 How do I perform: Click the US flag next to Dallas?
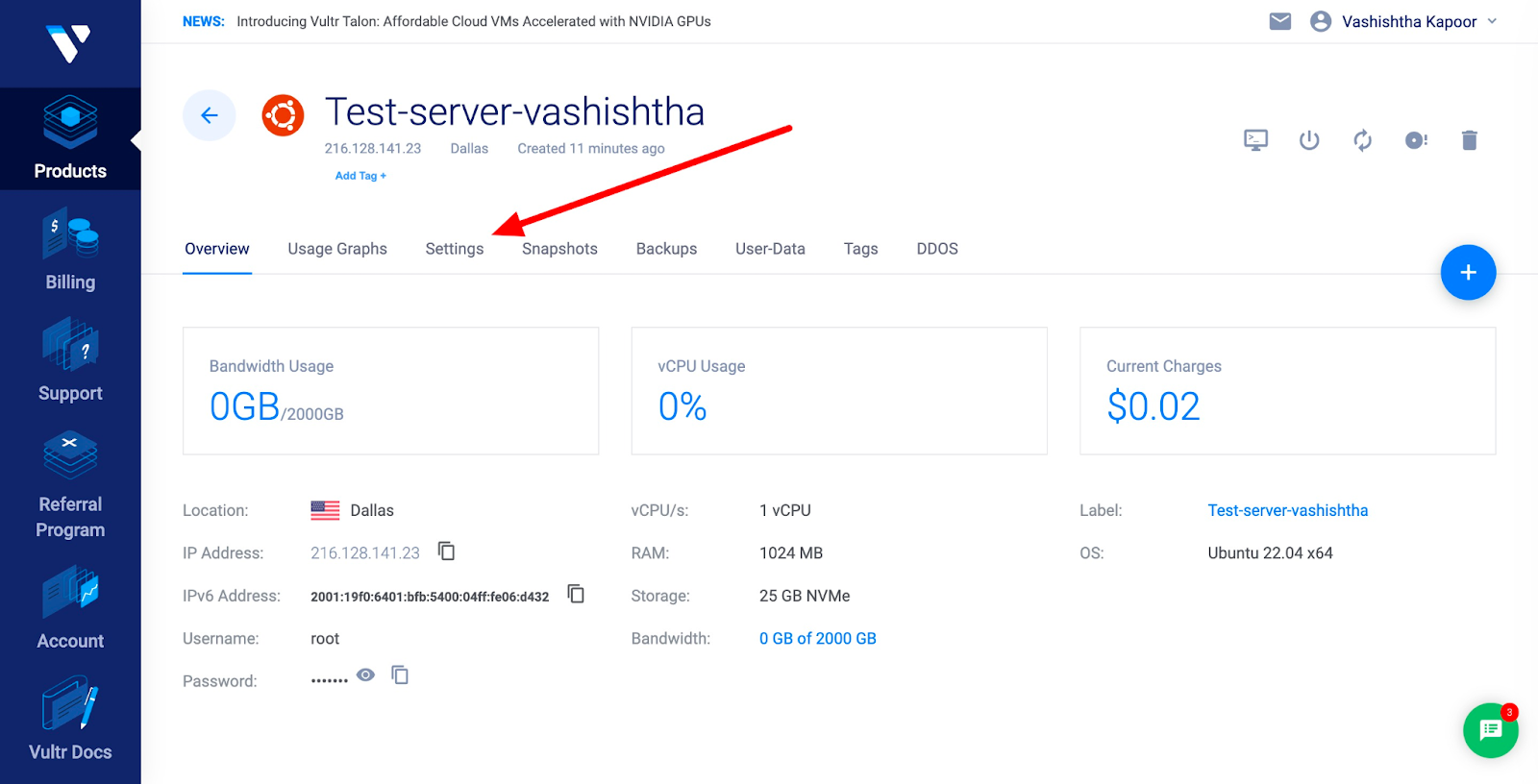pyautogui.click(x=326, y=510)
